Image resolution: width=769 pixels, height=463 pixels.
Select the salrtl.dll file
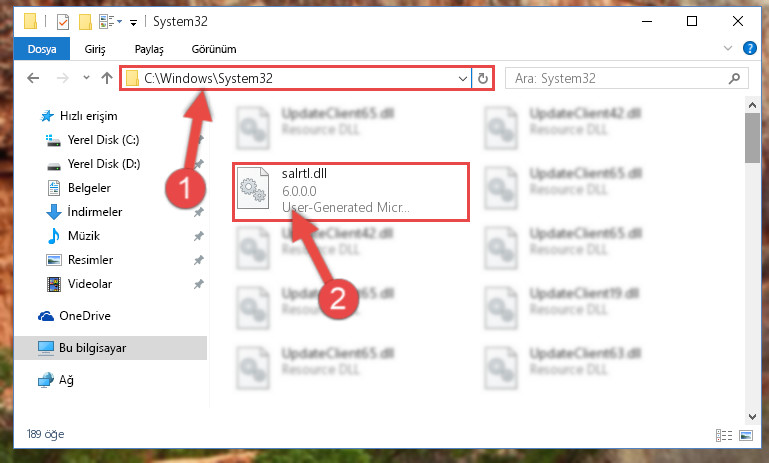(351, 192)
